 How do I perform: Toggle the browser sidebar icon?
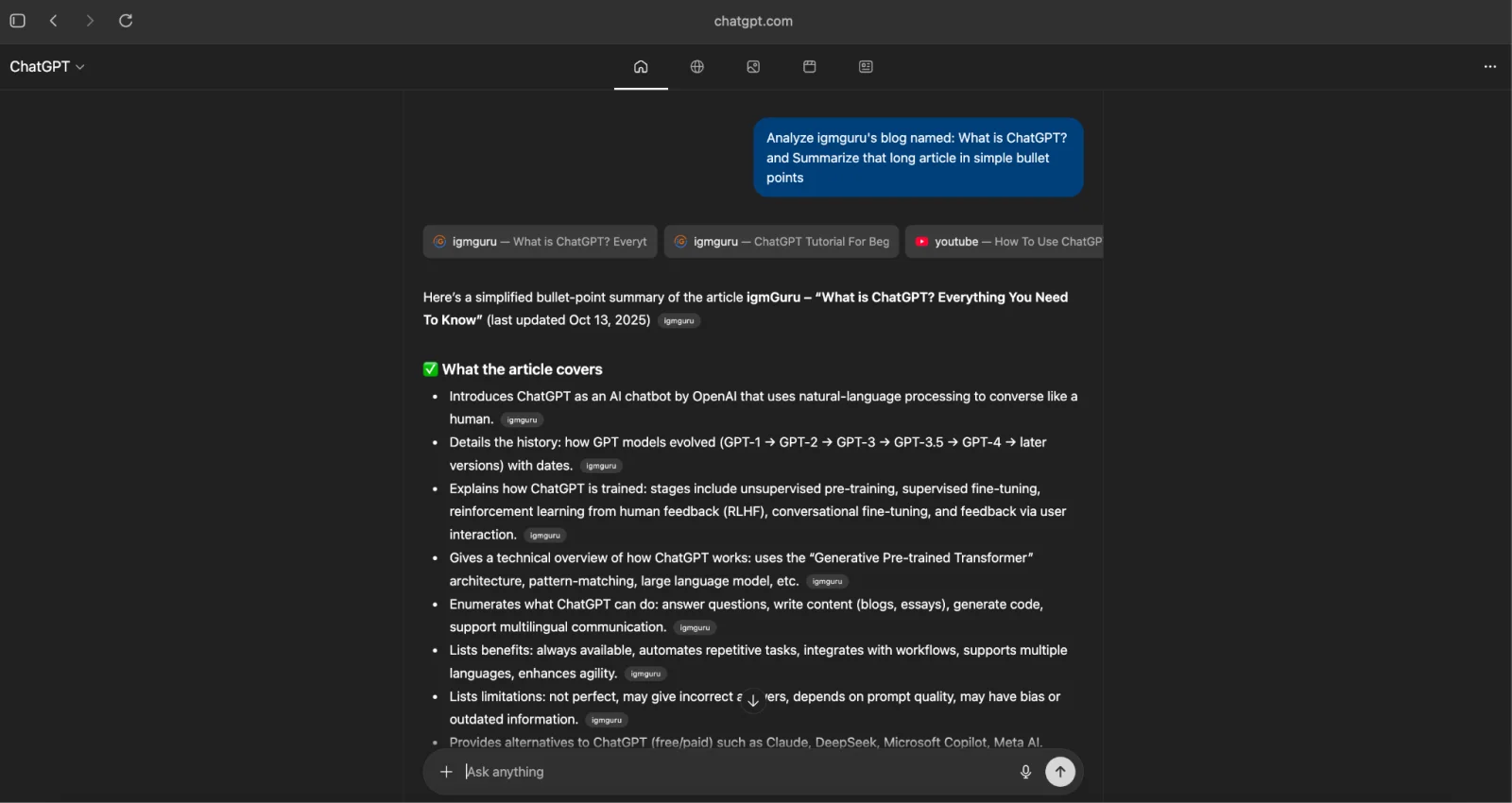click(x=17, y=21)
